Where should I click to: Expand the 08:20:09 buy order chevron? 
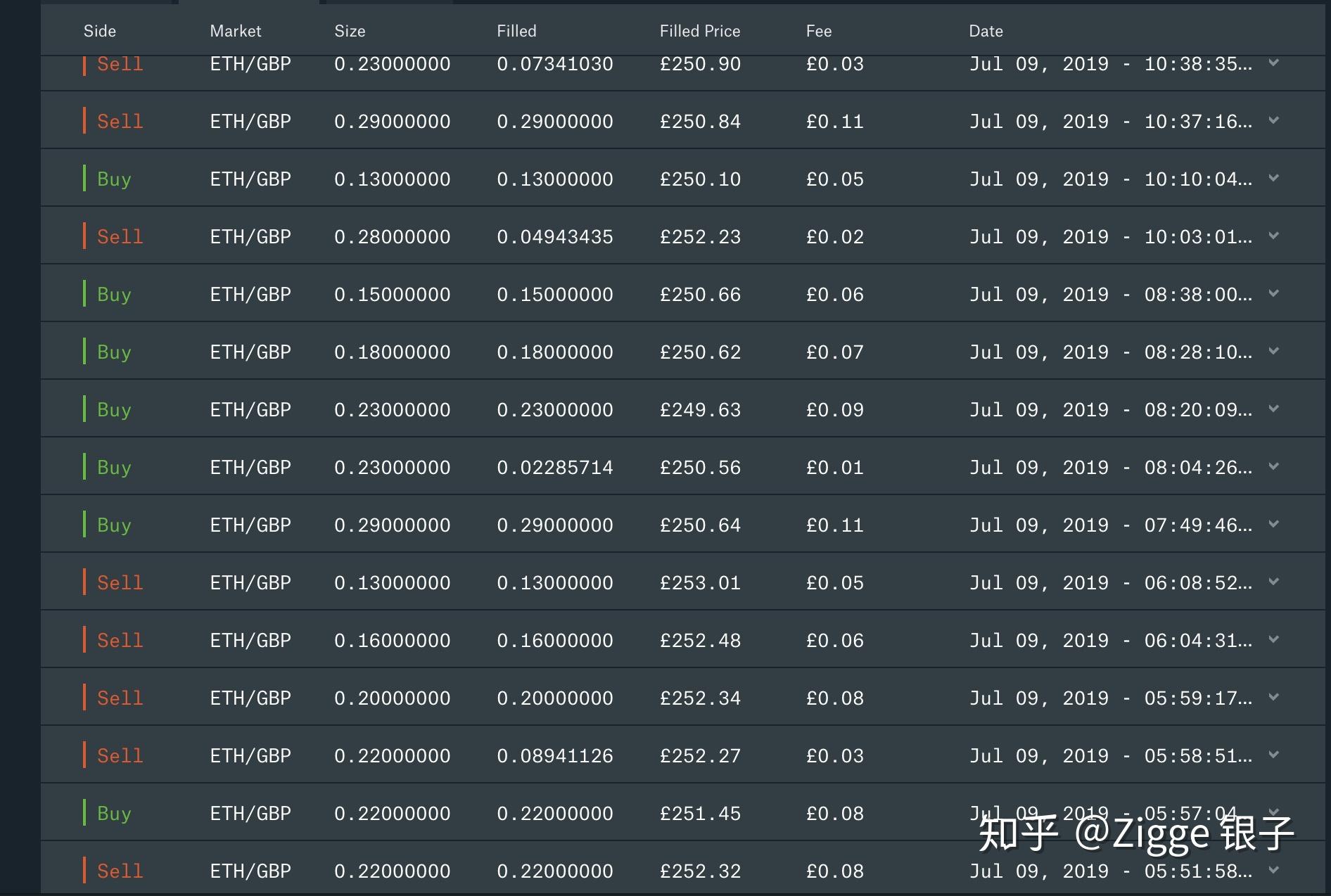click(1273, 409)
